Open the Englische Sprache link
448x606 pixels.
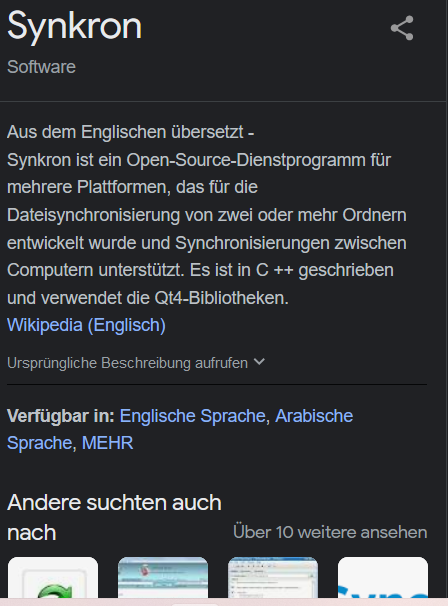192,416
